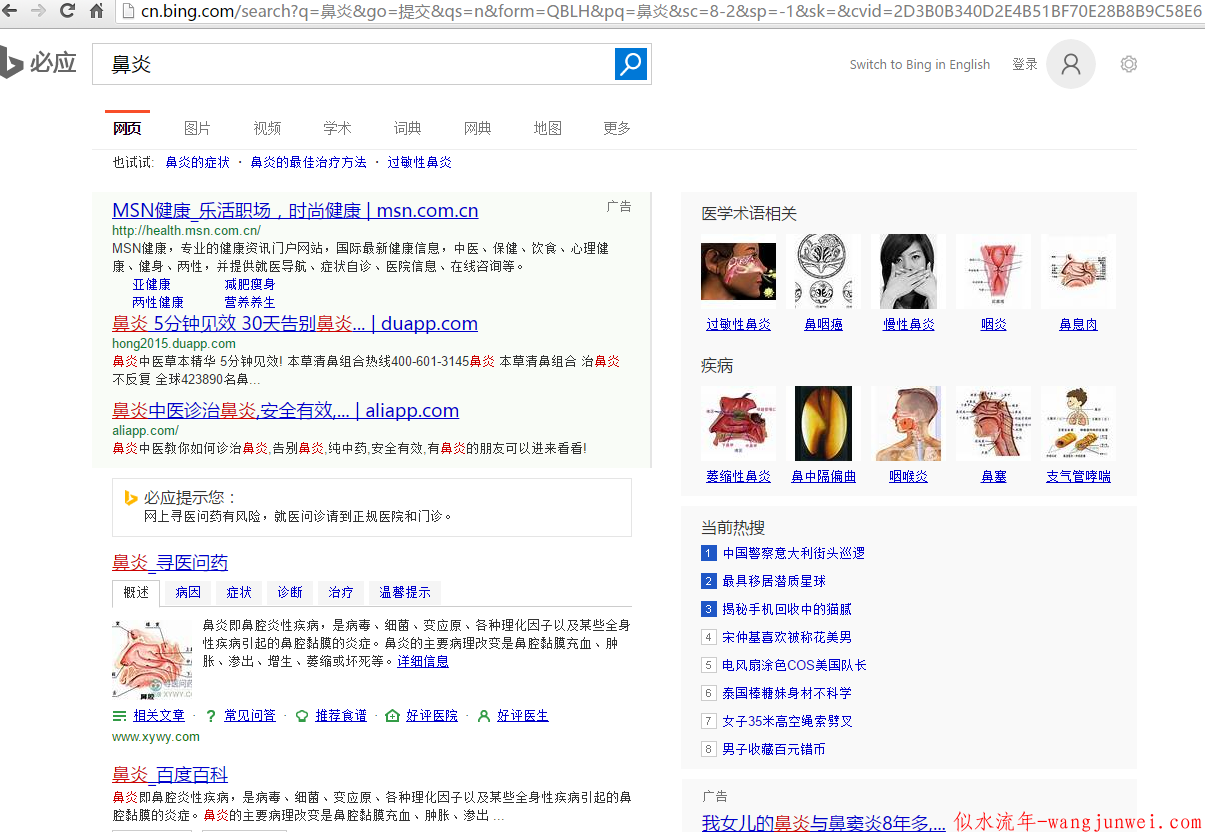This screenshot has width=1205, height=832.
Task: Click the browser back arrow
Action: [x=11, y=11]
